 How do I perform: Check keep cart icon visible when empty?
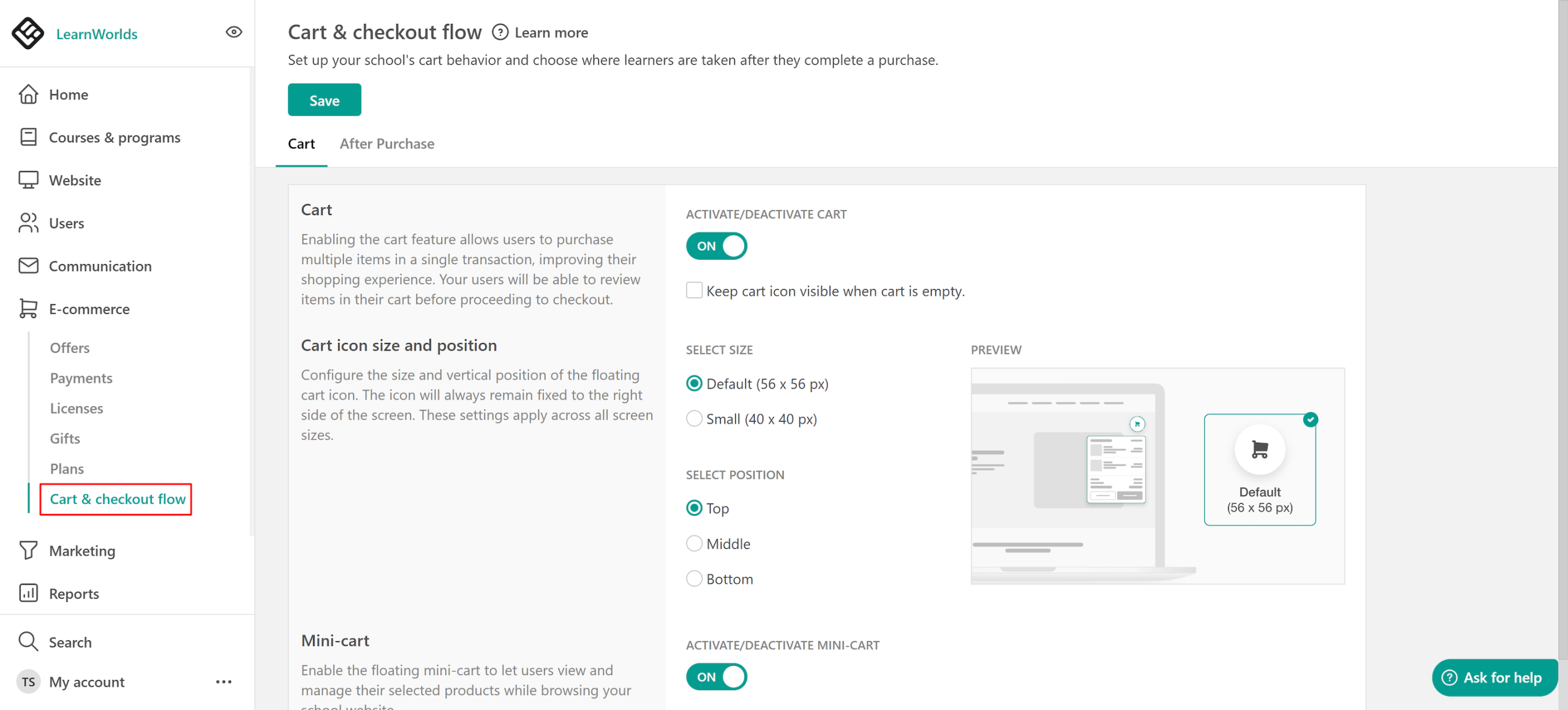pos(694,289)
